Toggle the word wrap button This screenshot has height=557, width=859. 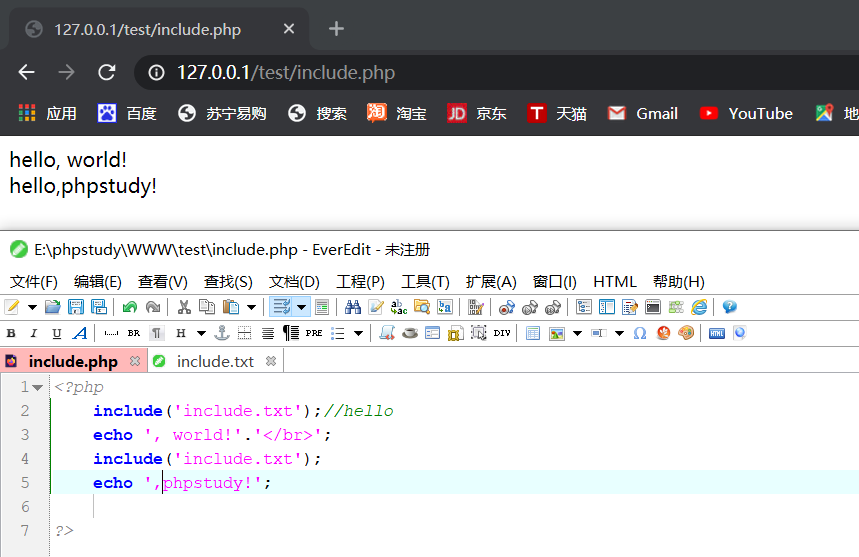282,307
